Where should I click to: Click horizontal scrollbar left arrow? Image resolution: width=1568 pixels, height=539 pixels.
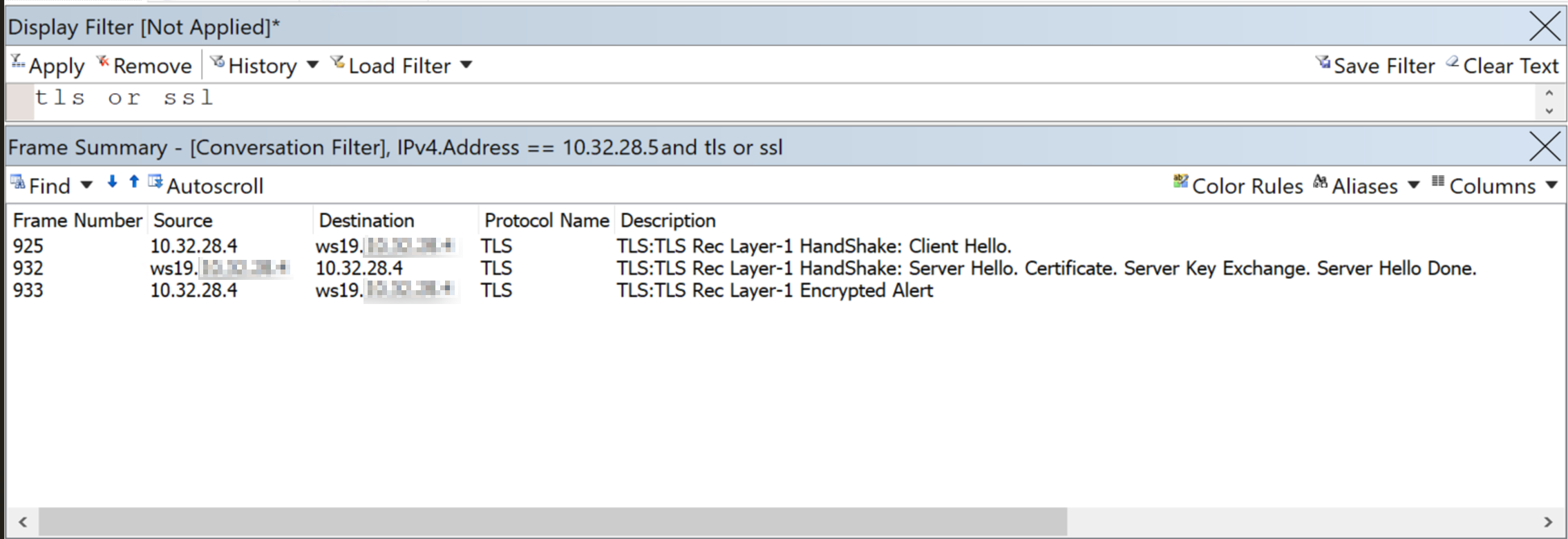[23, 522]
